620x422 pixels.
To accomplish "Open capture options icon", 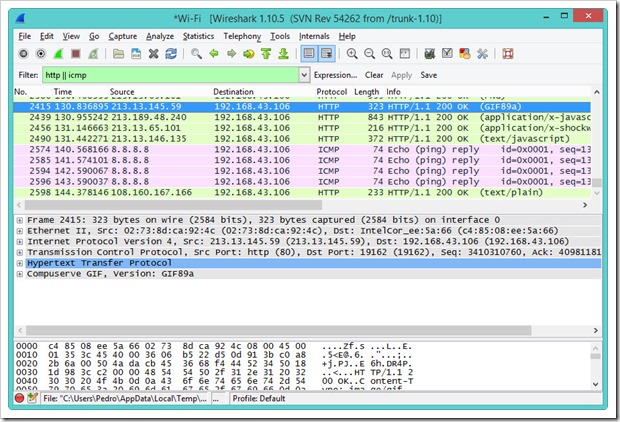I will point(41,53).
